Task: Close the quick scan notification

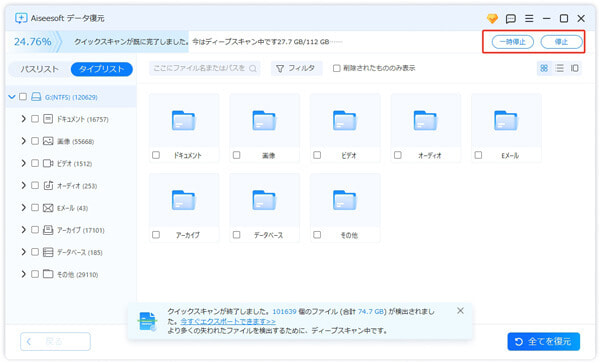Action: pos(460,311)
